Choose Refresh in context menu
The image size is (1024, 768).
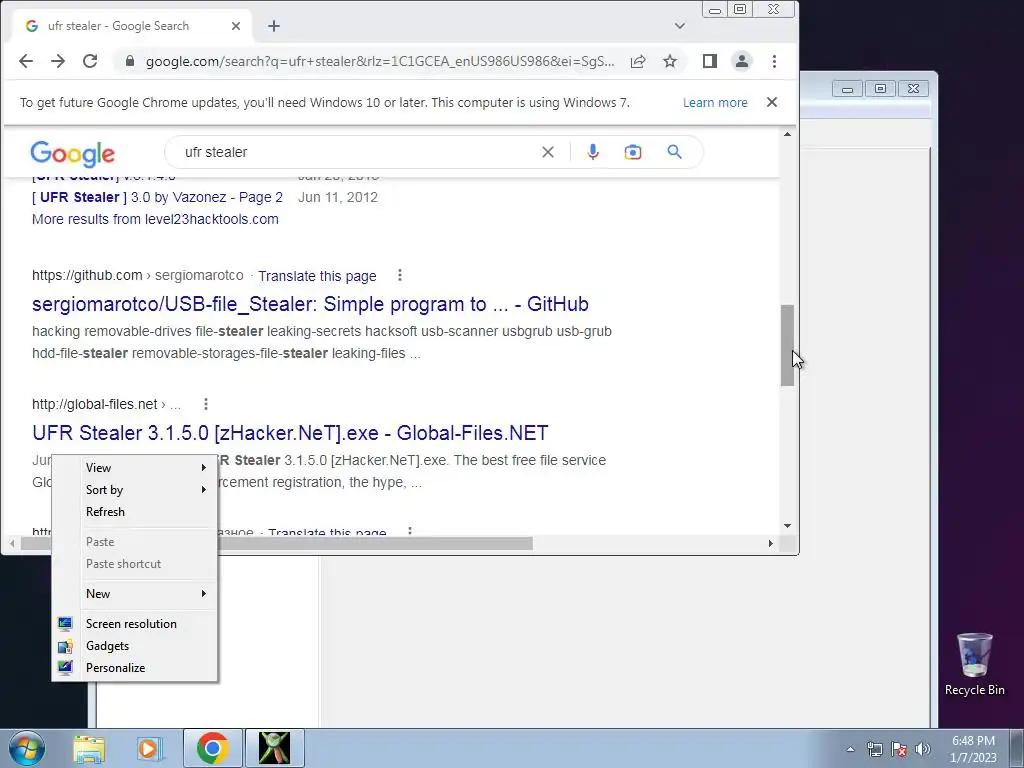135,512
